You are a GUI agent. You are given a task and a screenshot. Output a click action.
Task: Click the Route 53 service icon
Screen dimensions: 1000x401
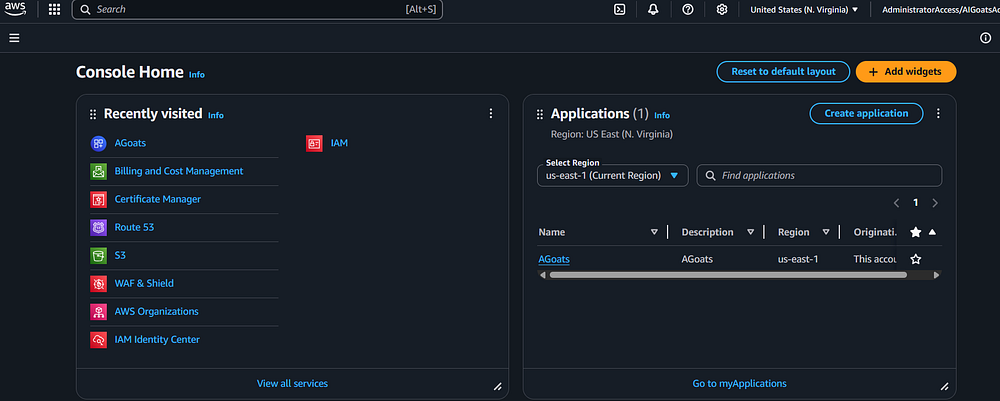pyautogui.click(x=98, y=227)
